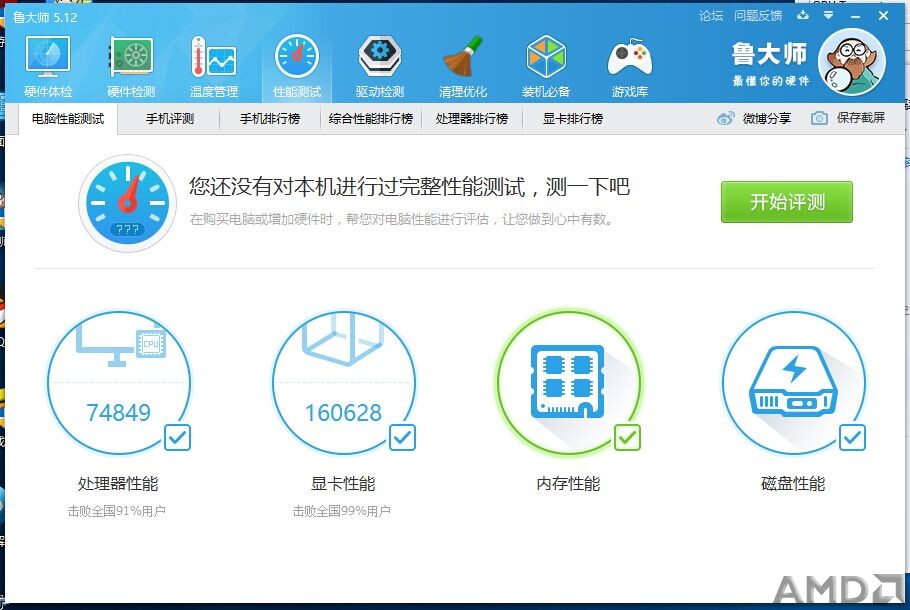Click the processor performance circle icon
The image size is (910, 610).
click(x=118, y=383)
